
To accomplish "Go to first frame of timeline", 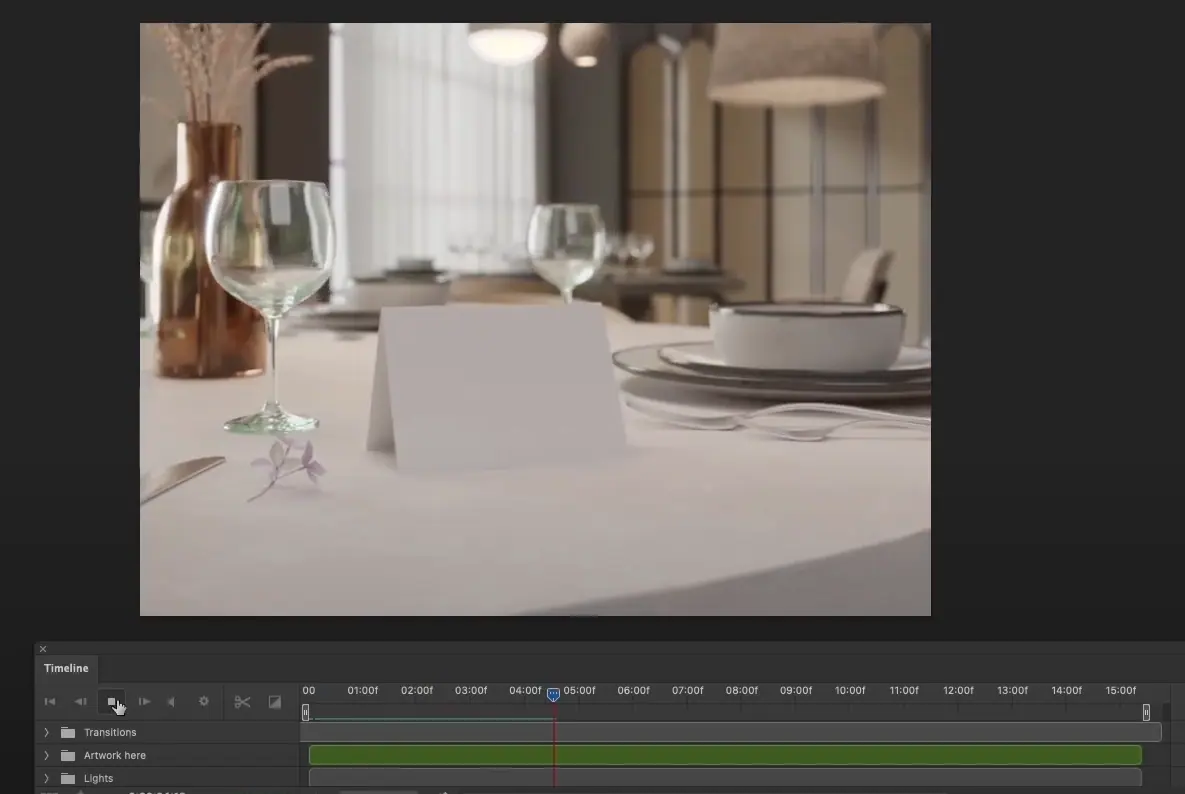I will tap(50, 702).
